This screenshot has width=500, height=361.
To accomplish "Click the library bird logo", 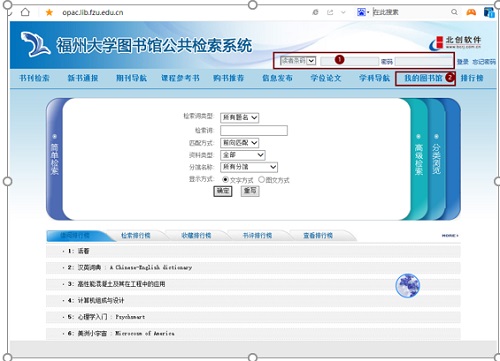I will coord(35,44).
